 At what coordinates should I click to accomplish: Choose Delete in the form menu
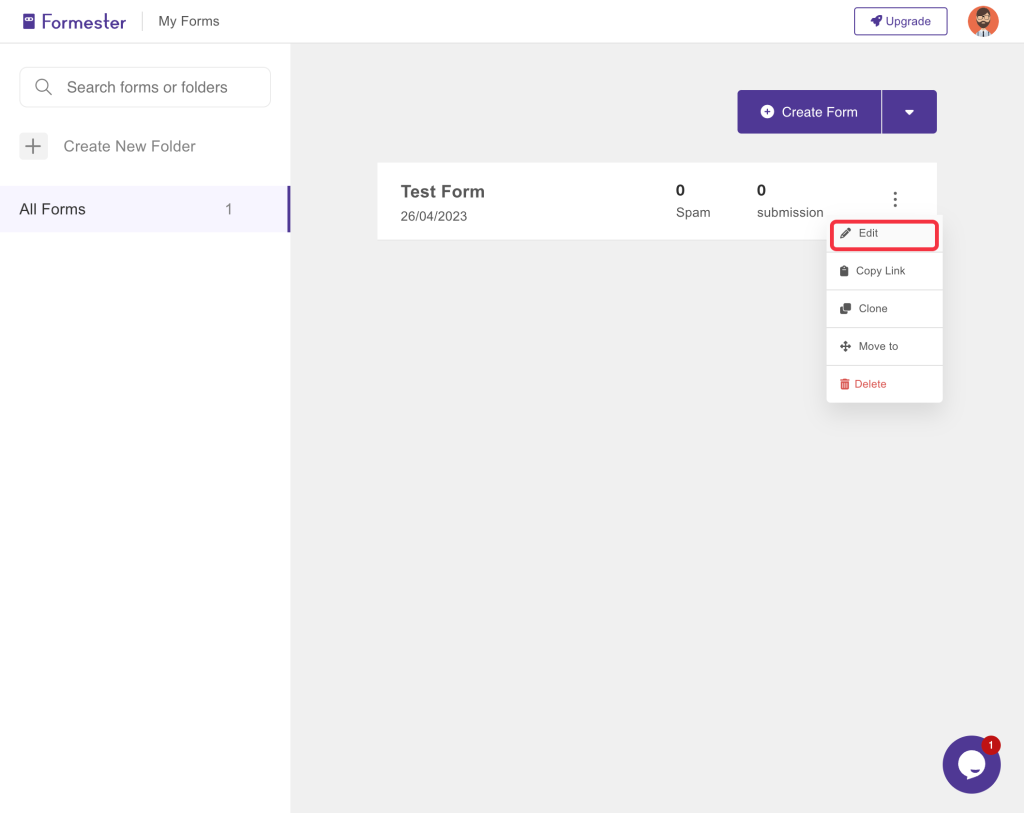pyautogui.click(x=870, y=384)
